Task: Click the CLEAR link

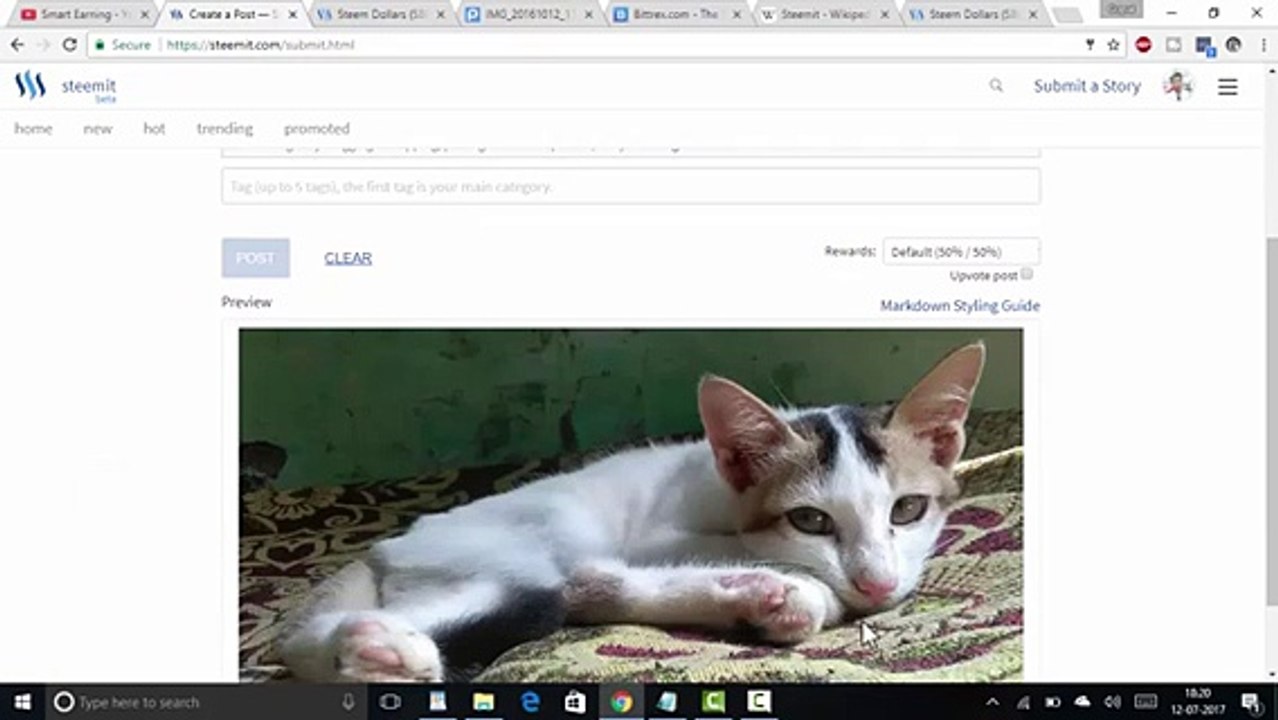Action: [348, 258]
